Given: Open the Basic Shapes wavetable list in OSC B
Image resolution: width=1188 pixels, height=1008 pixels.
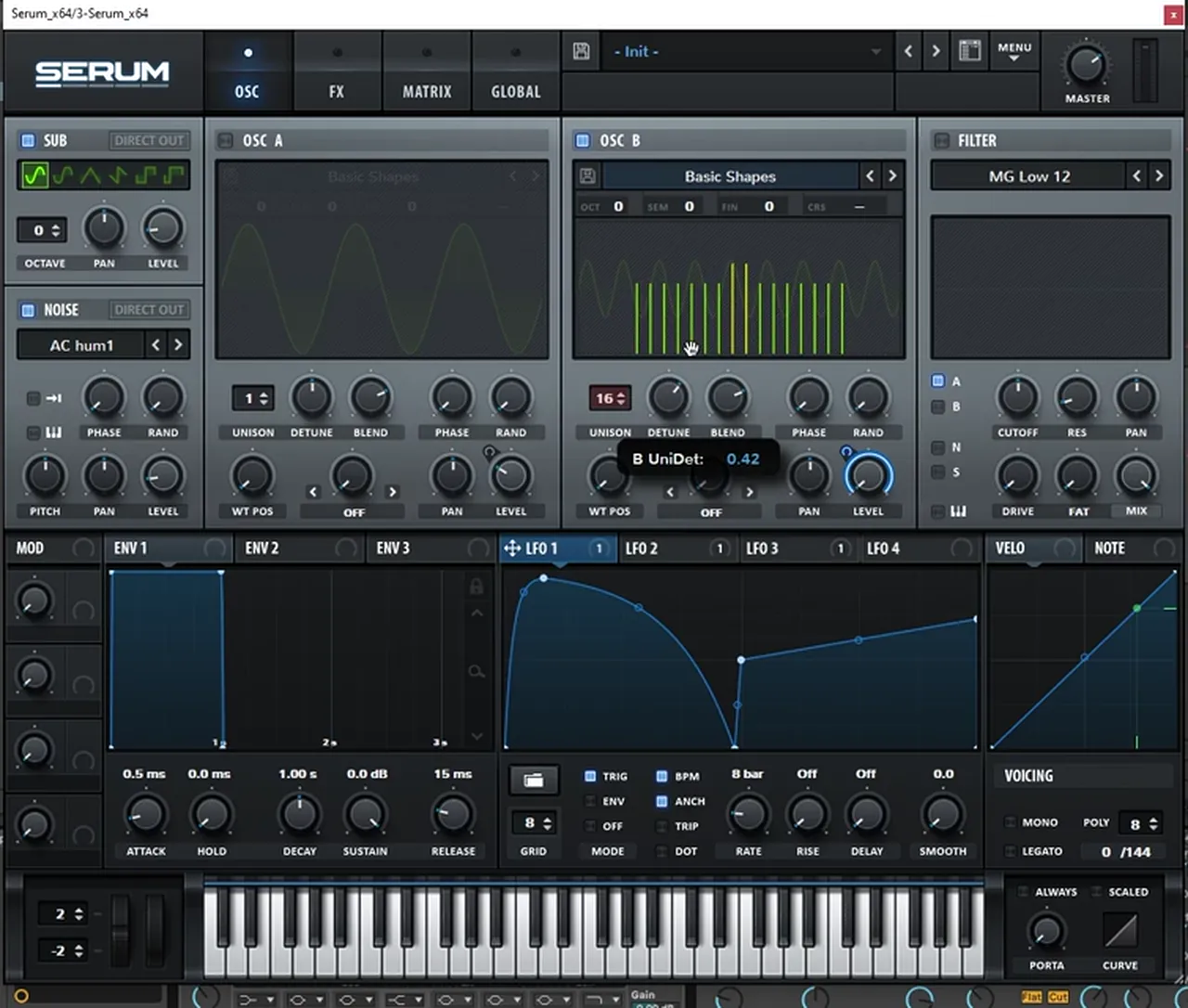Looking at the screenshot, I should click(x=730, y=176).
